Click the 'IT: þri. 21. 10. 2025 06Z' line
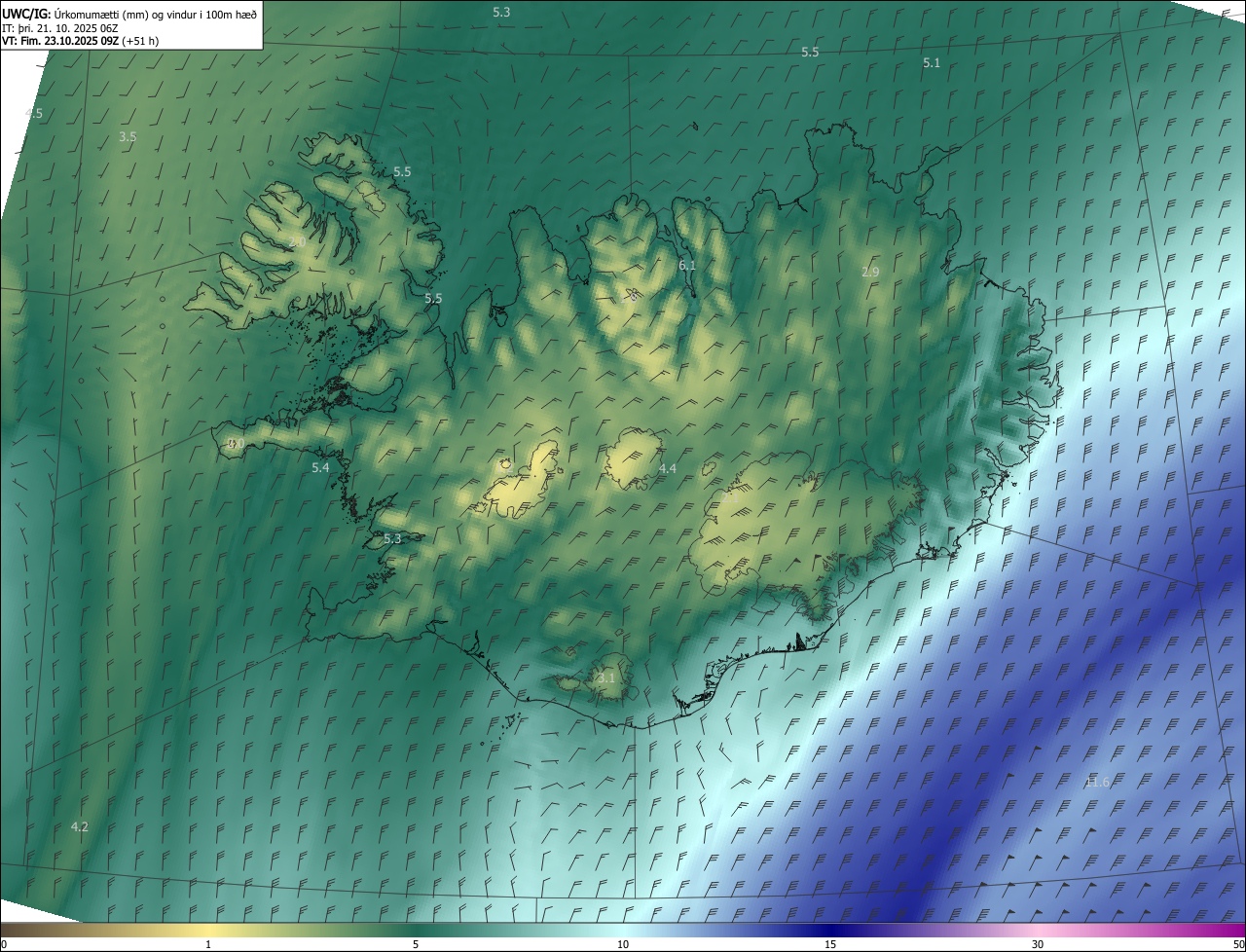 coord(59,28)
